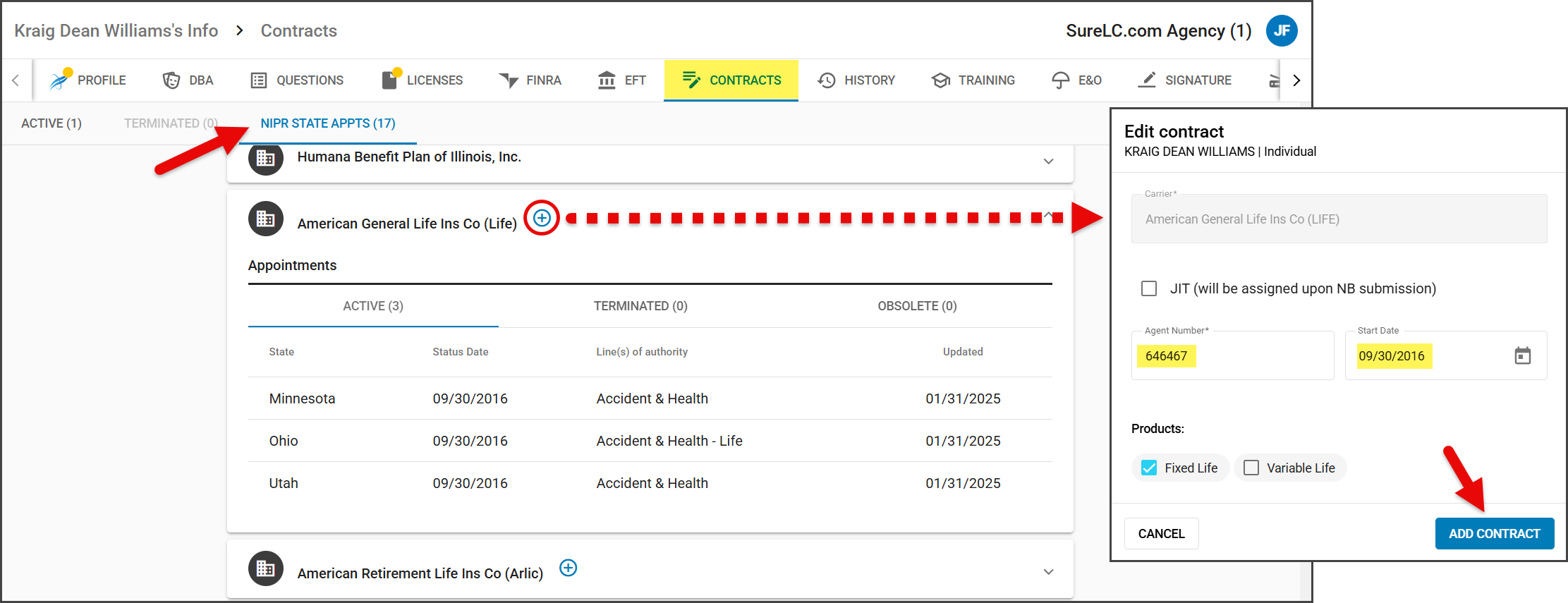Click the Humana Benefit Plan building icon

[266, 158]
